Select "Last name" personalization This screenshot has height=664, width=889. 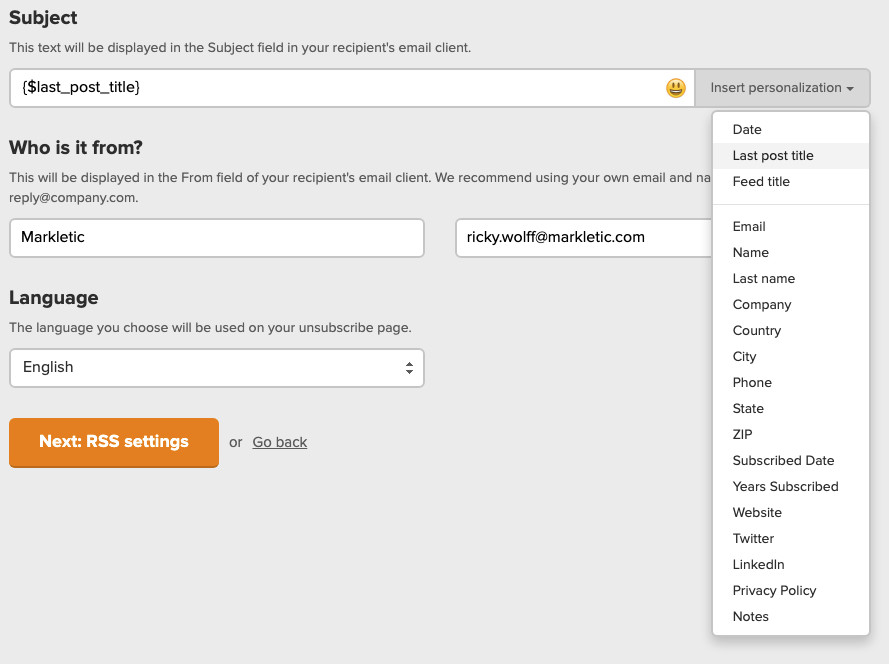tap(763, 278)
